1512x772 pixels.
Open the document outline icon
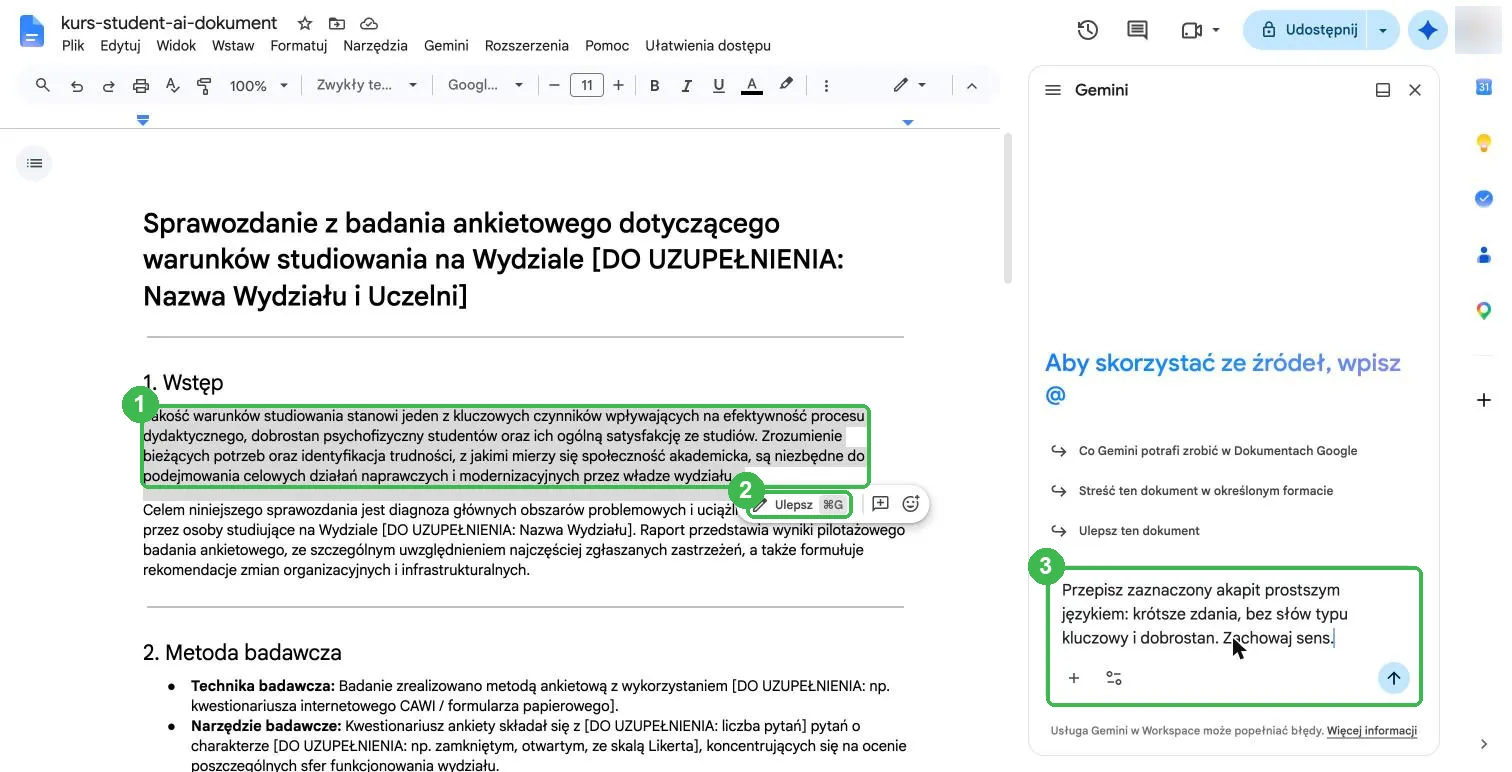[35, 163]
